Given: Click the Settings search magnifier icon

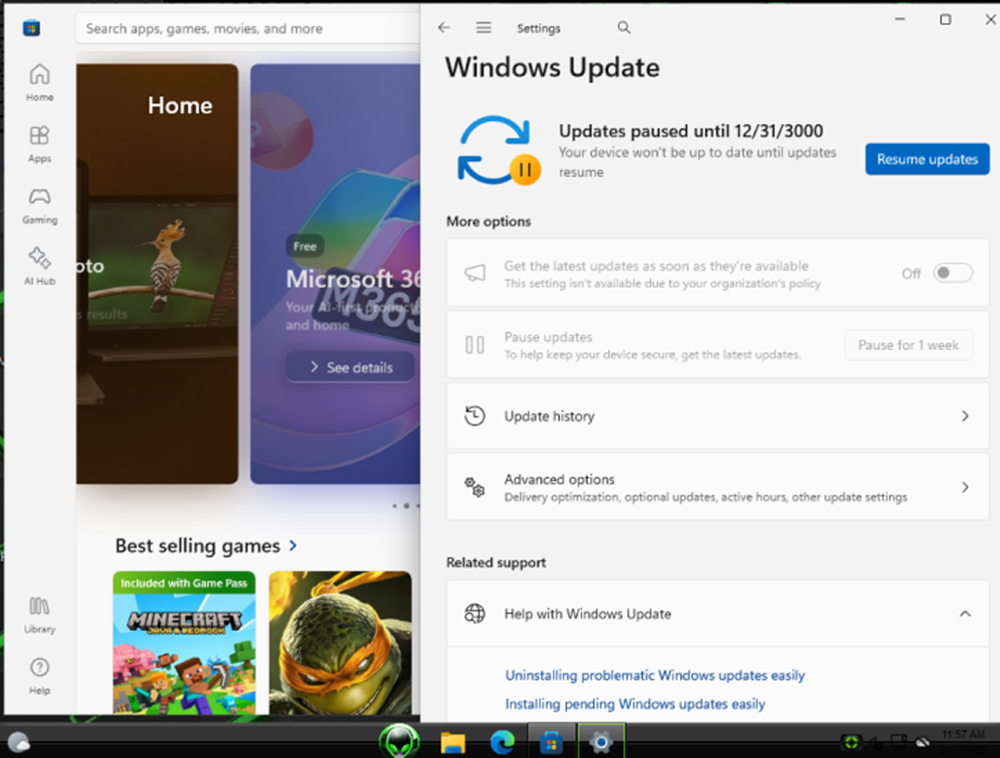Looking at the screenshot, I should point(624,28).
